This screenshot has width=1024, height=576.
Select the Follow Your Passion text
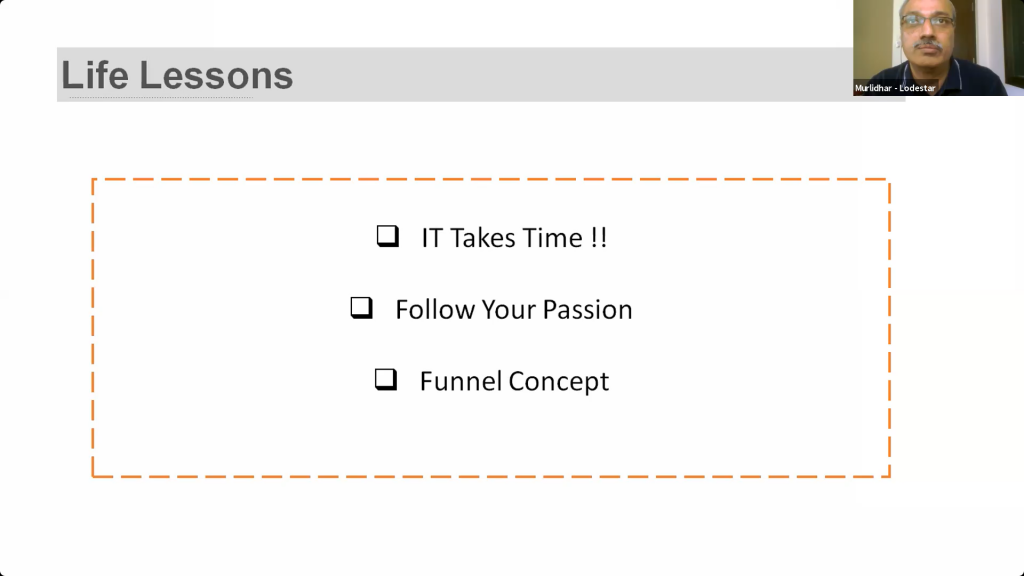click(x=514, y=310)
